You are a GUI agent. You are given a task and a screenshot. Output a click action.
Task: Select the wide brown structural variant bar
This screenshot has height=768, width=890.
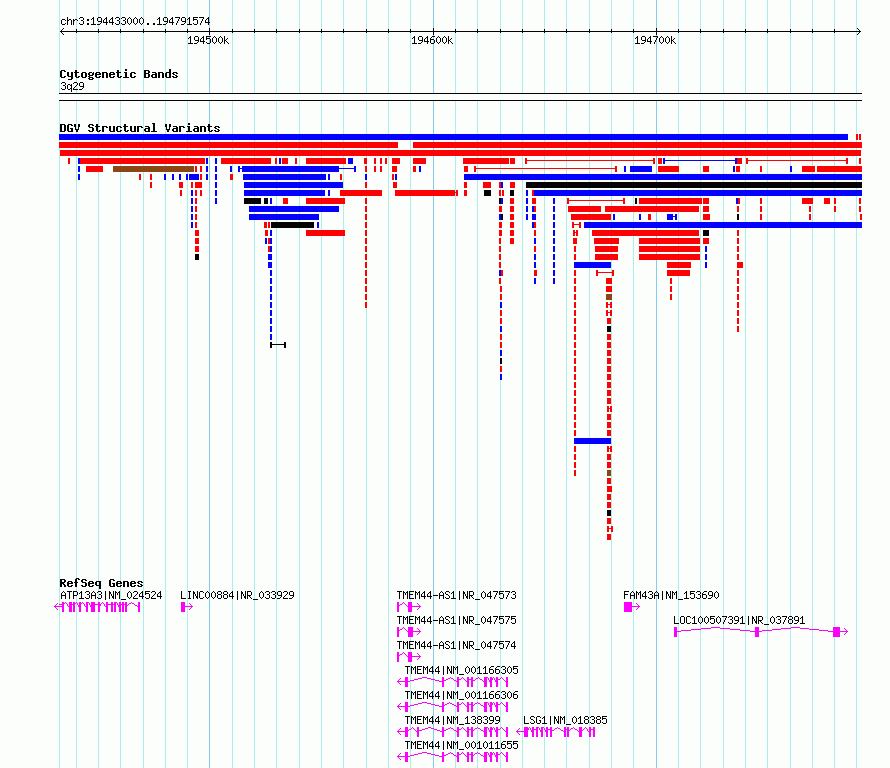tap(153, 169)
